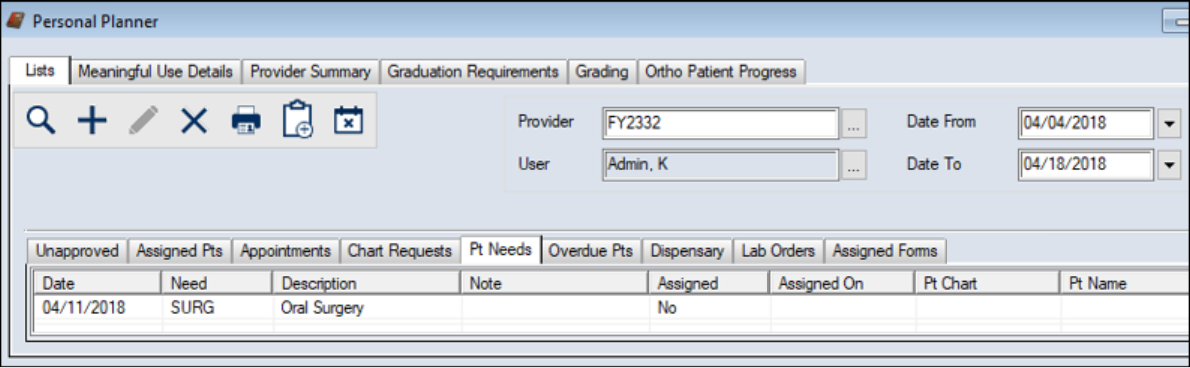
Task: Select the SURG need cell
Action: 216,308
